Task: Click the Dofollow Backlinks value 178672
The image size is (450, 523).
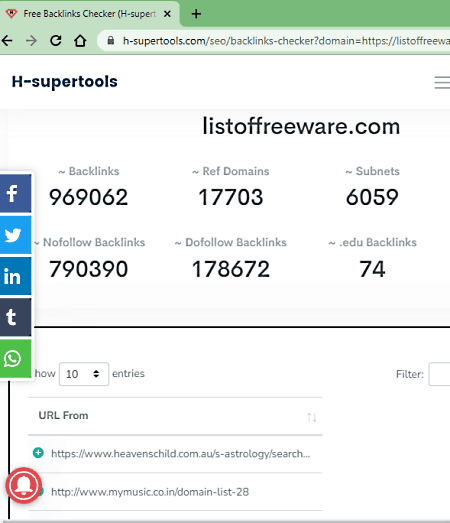Action: pos(231,269)
